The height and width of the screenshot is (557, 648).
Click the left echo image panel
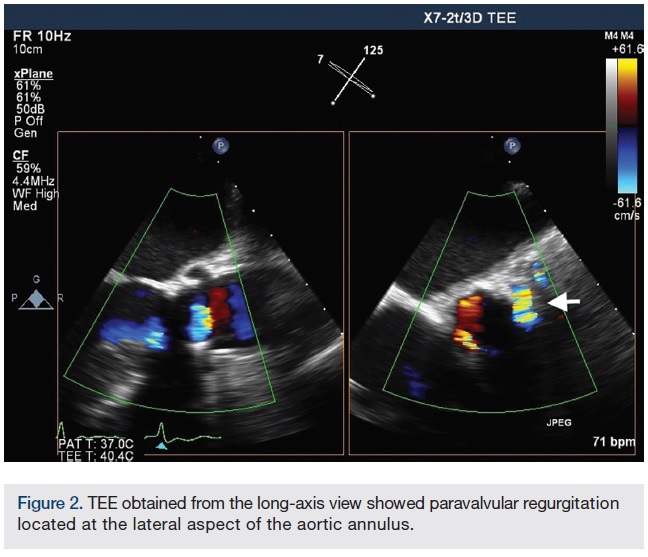point(200,290)
